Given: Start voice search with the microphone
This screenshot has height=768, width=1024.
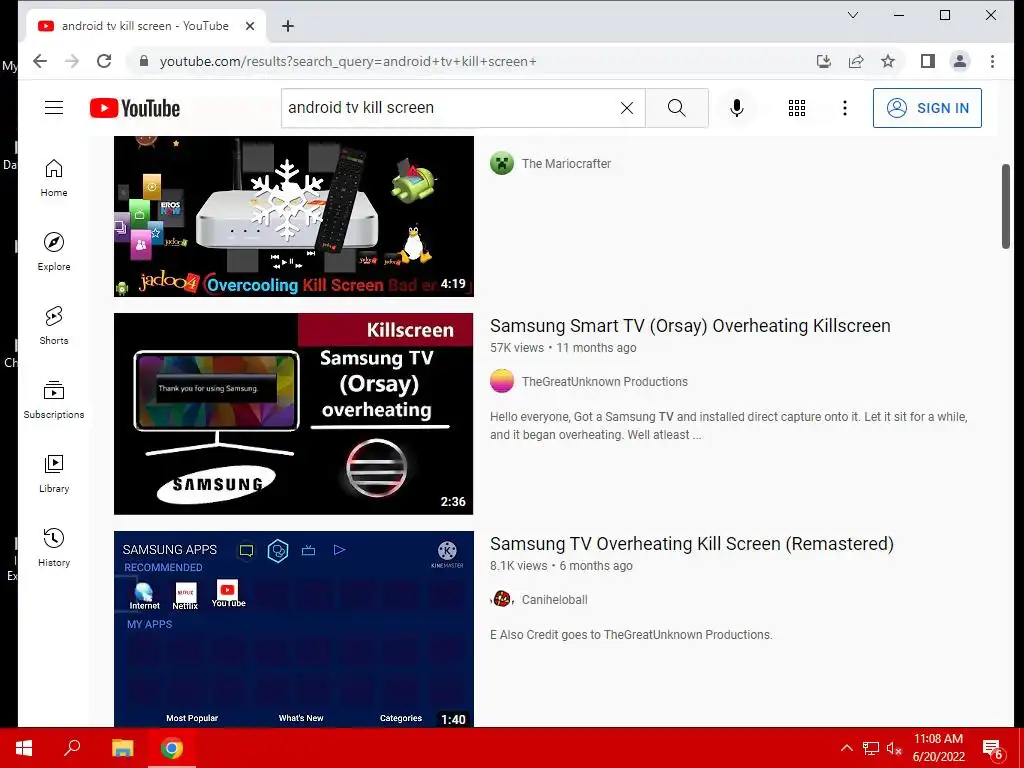Looking at the screenshot, I should pyautogui.click(x=737, y=108).
